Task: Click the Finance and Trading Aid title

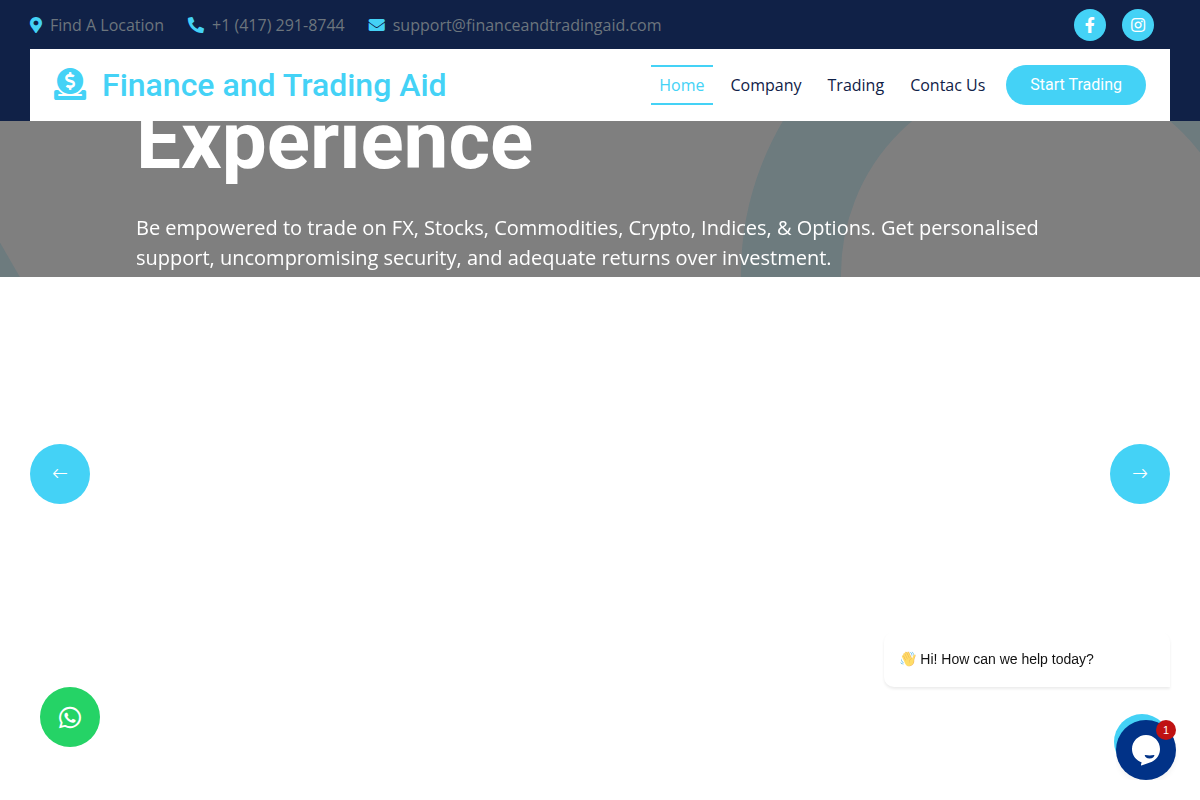Action: 275,85
